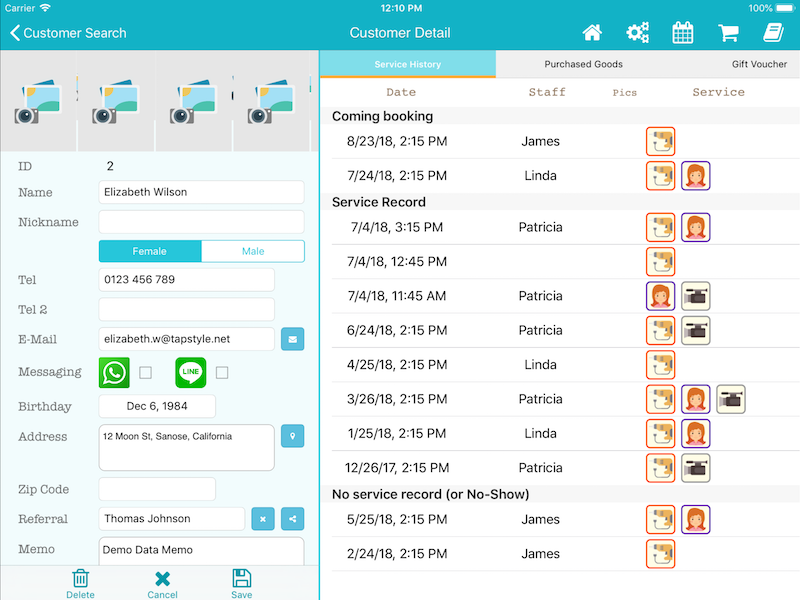The width and height of the screenshot is (800, 600).
Task: Tap camera service icon on 3/26/18 row
Action: [731, 399]
